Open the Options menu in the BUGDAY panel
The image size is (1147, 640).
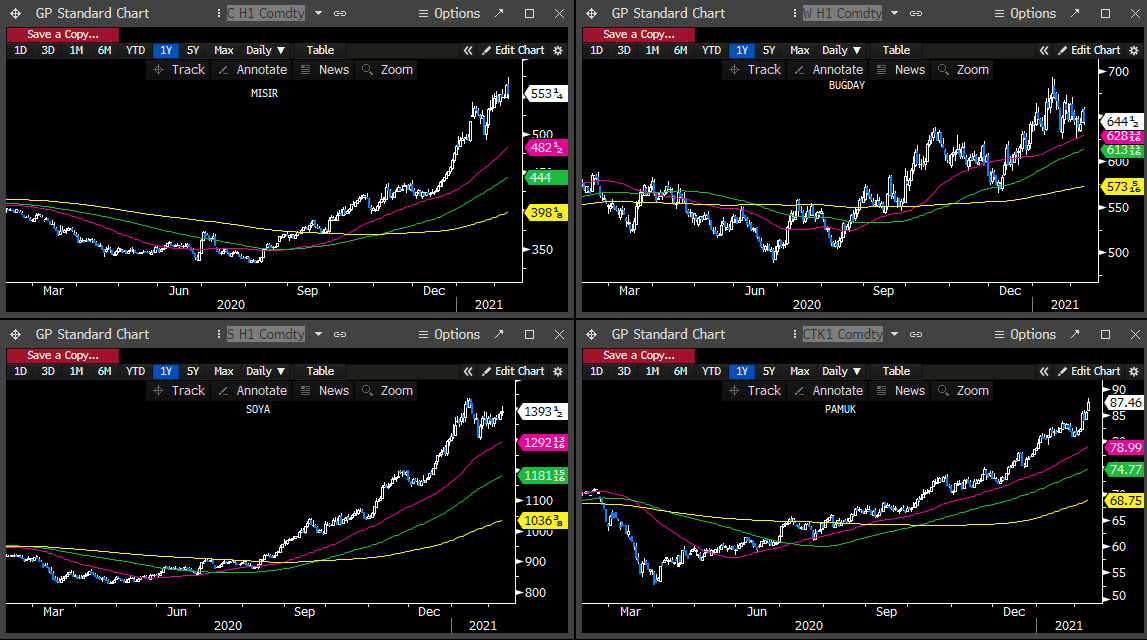1025,13
